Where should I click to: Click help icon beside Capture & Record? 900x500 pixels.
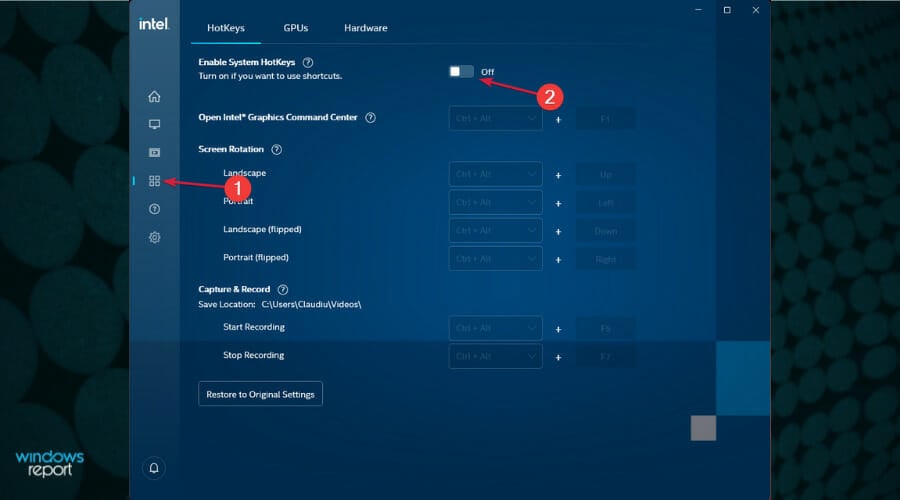[282, 289]
